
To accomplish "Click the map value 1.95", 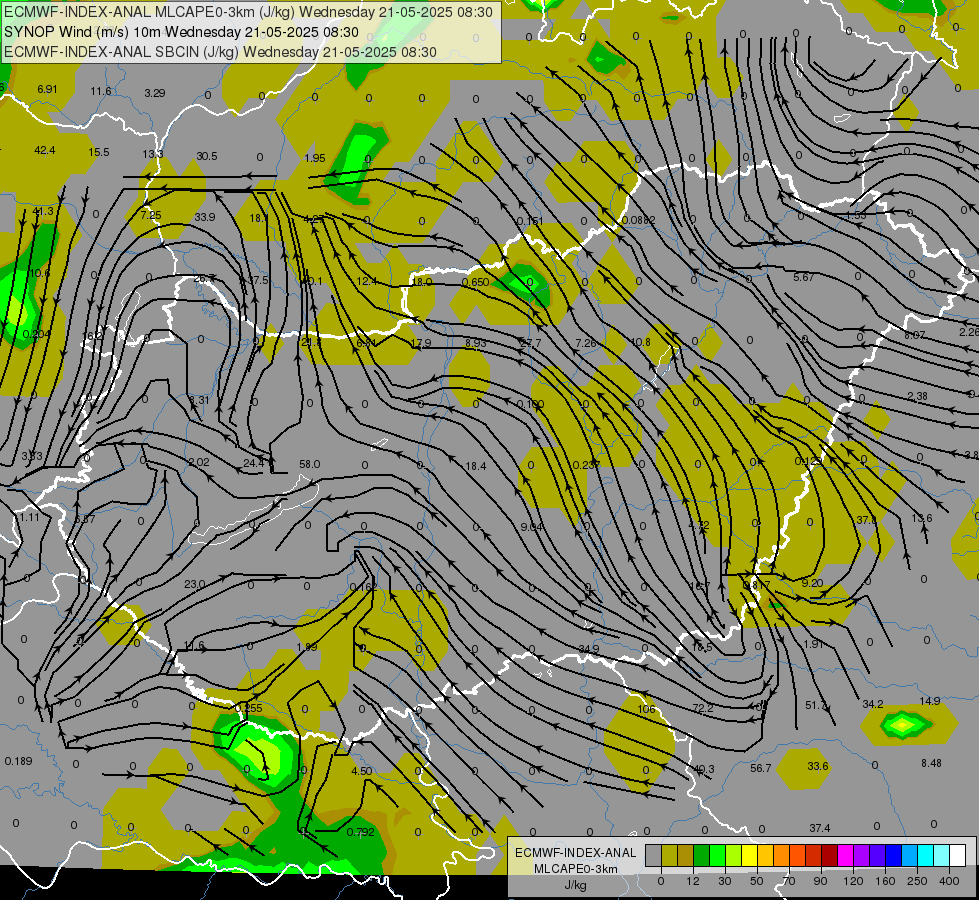I will pos(315,159).
